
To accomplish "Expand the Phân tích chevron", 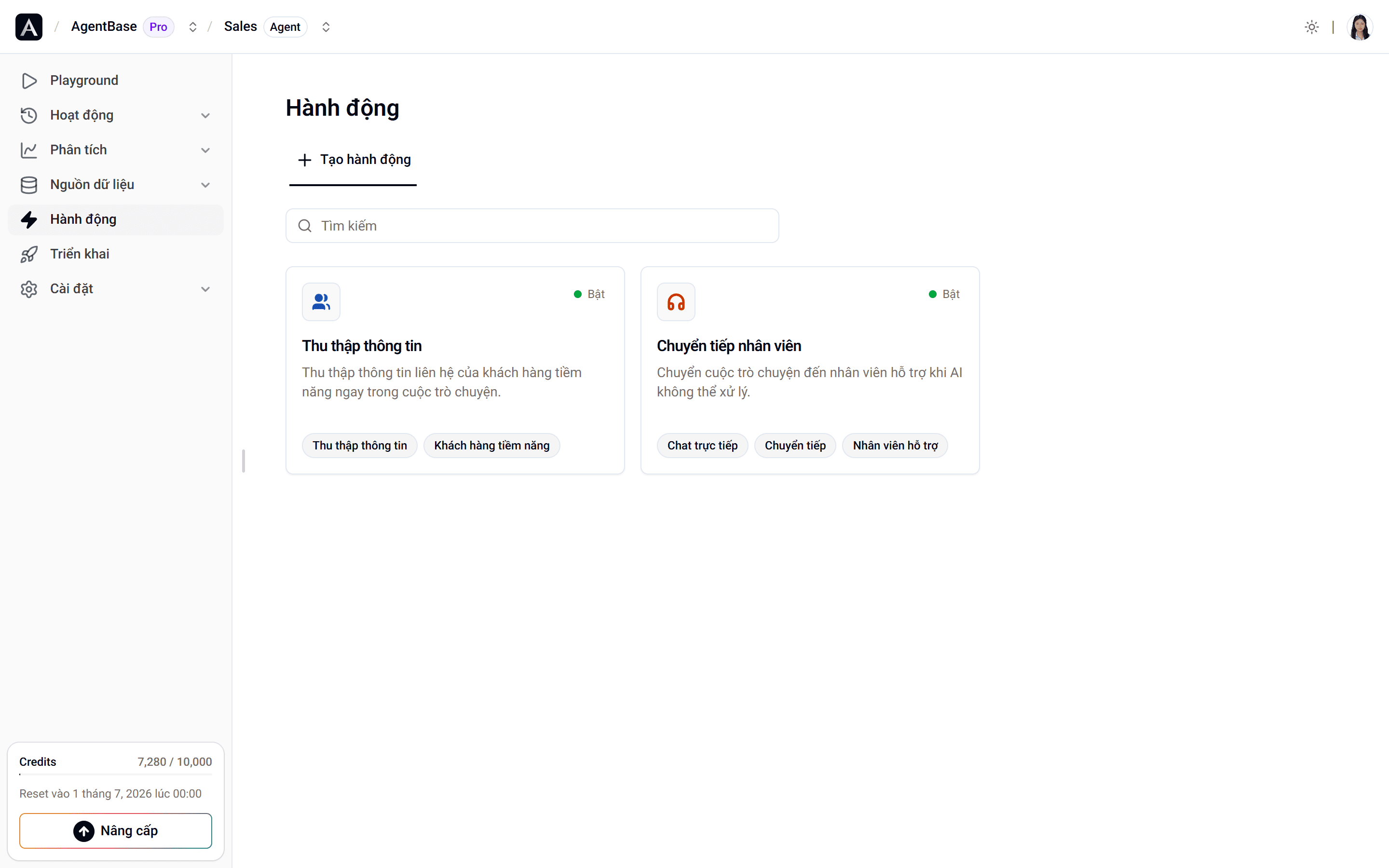I will point(205,150).
